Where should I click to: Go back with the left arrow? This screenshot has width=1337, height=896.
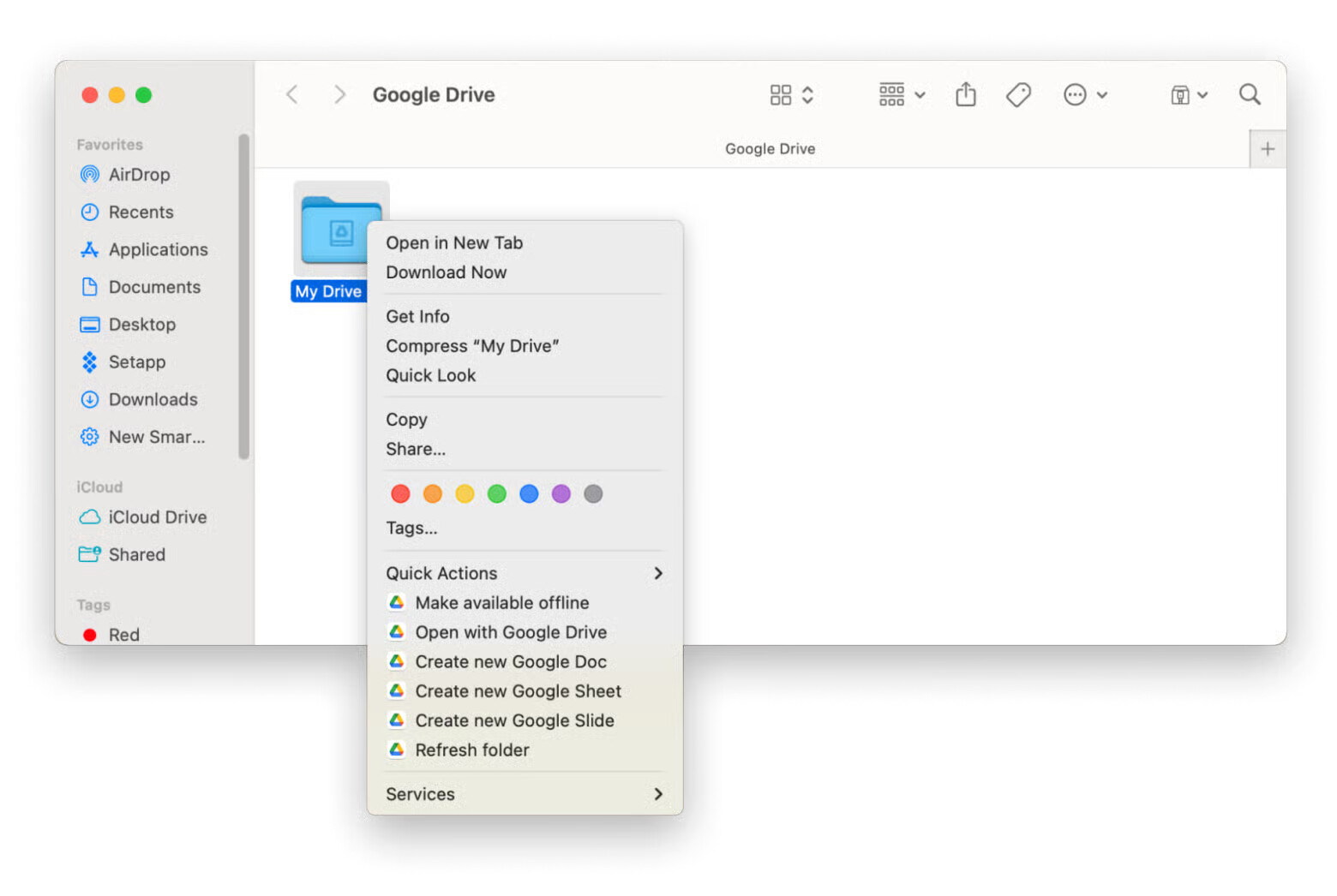pyautogui.click(x=292, y=94)
